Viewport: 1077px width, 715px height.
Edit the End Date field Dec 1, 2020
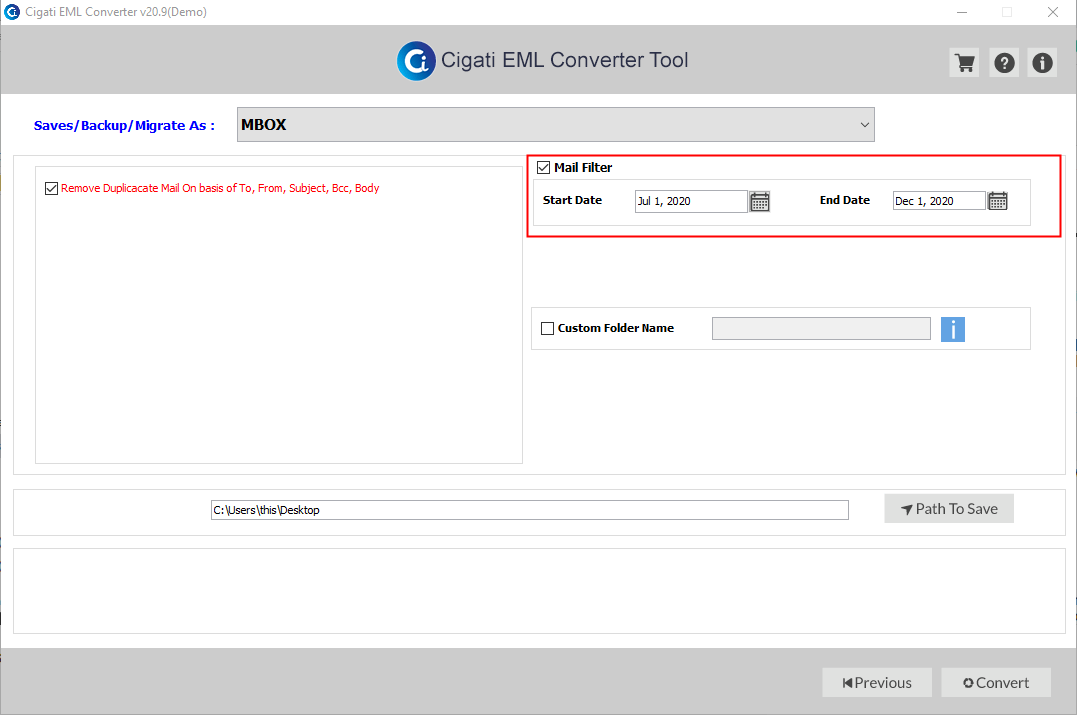pos(939,201)
